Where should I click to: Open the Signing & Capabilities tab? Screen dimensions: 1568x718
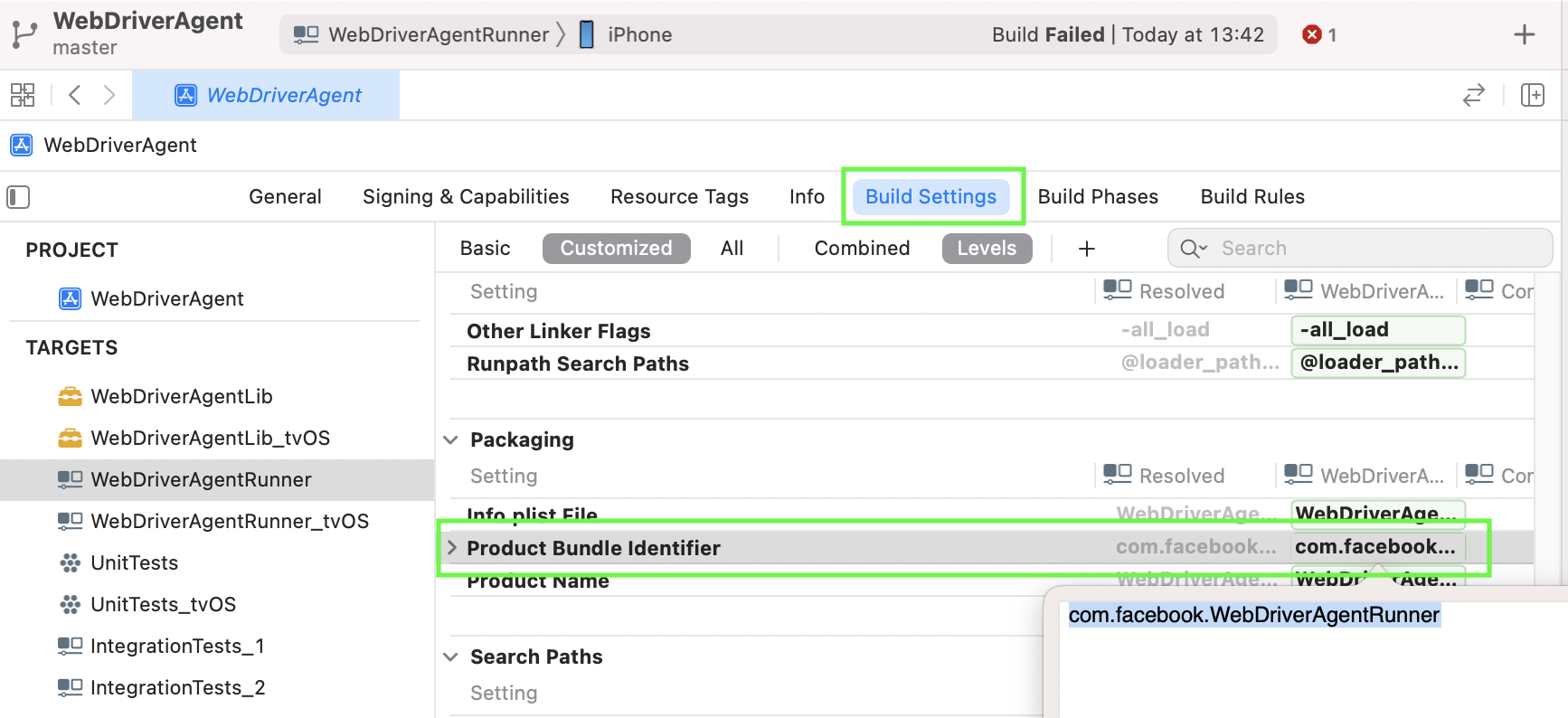click(466, 197)
